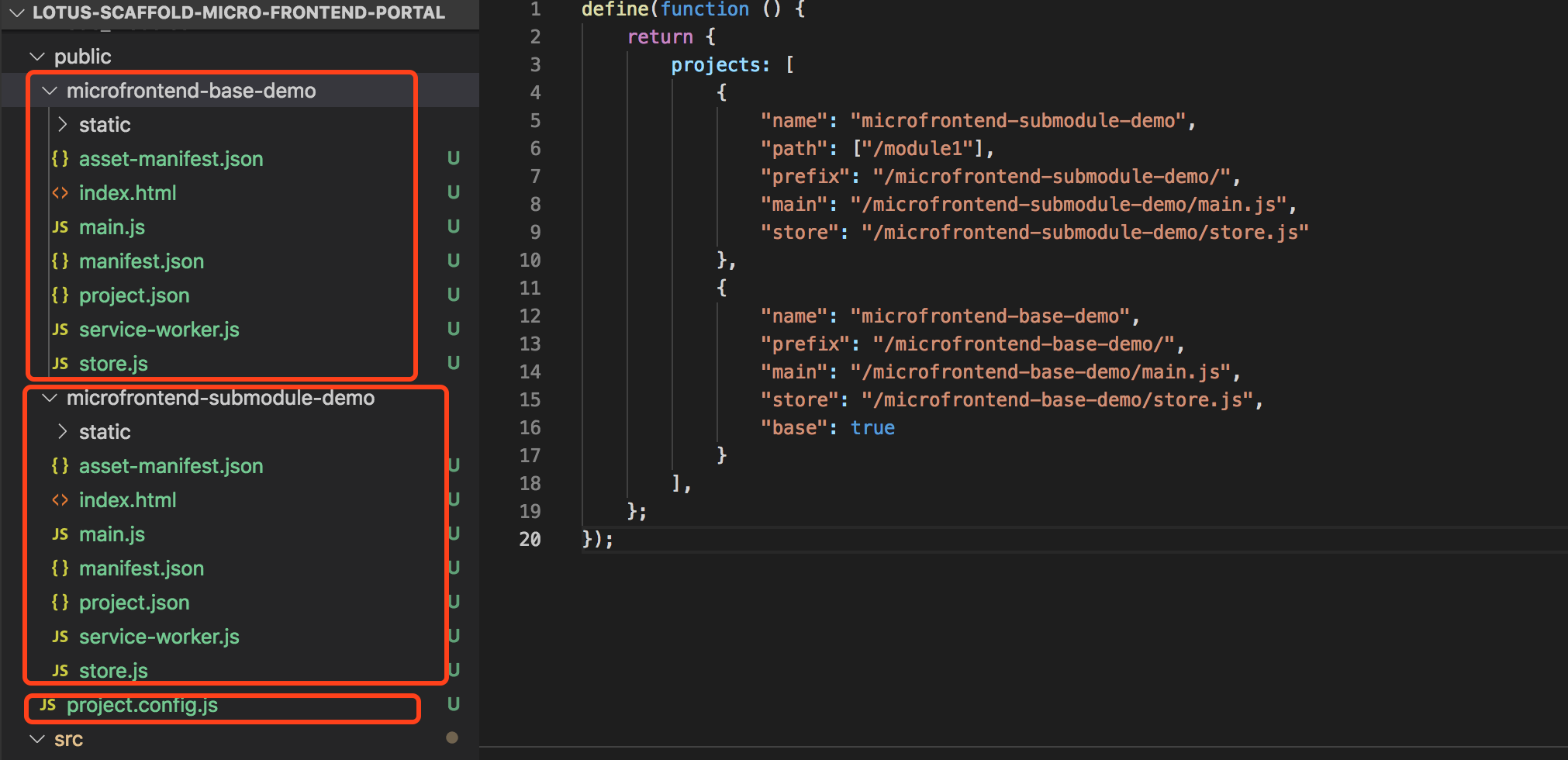The height and width of the screenshot is (760, 1568).
Task: Open project.json in microfrontend-base-demo
Action: pyautogui.click(x=134, y=295)
